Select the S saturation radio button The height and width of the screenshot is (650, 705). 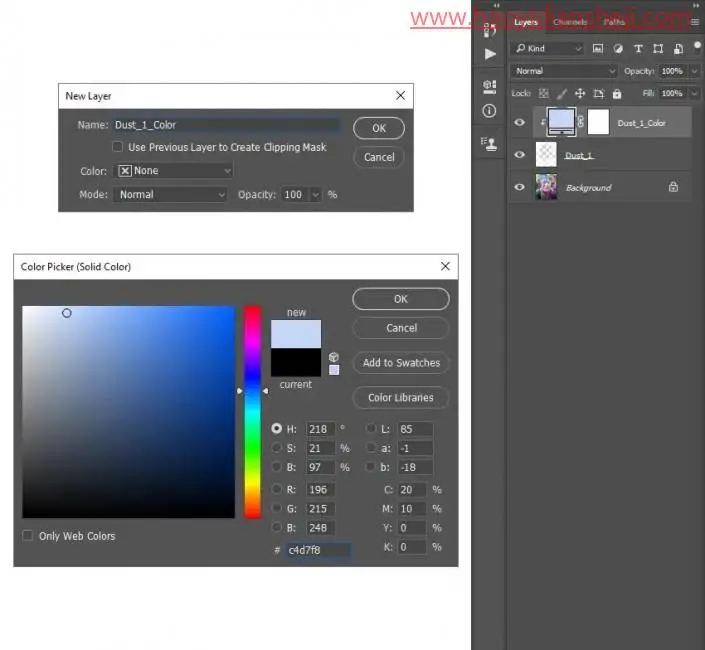click(x=277, y=447)
